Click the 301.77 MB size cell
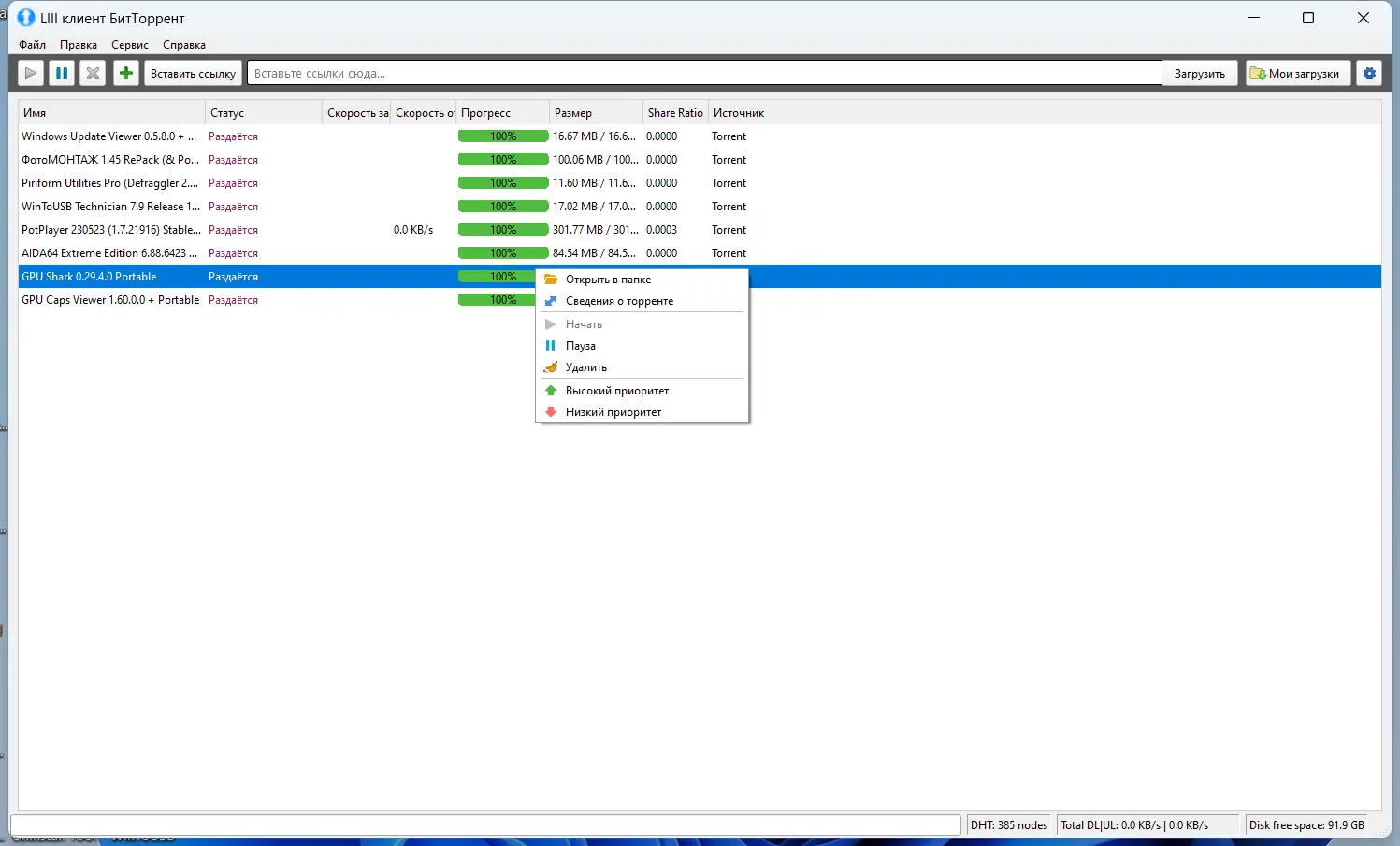The height and width of the screenshot is (846, 1400). 596,230
